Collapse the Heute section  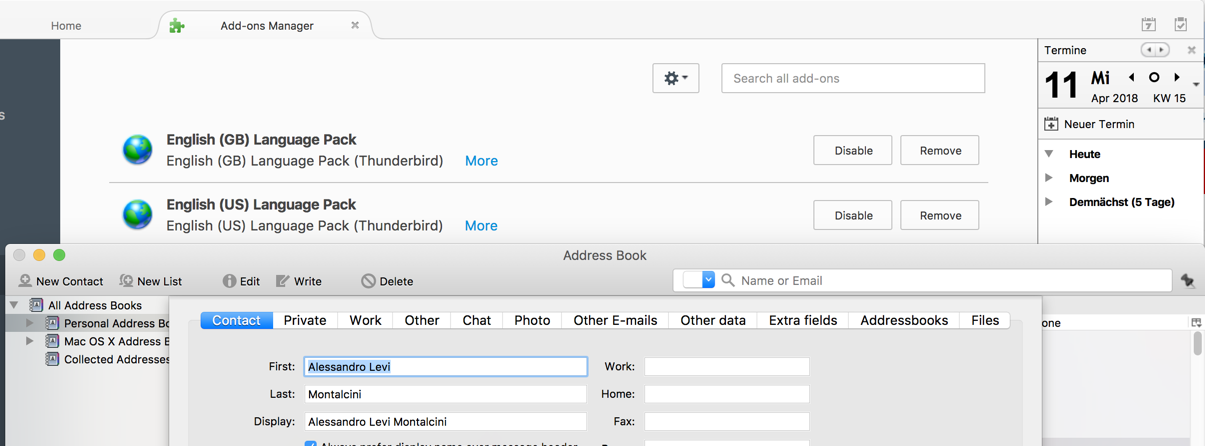click(x=1049, y=154)
